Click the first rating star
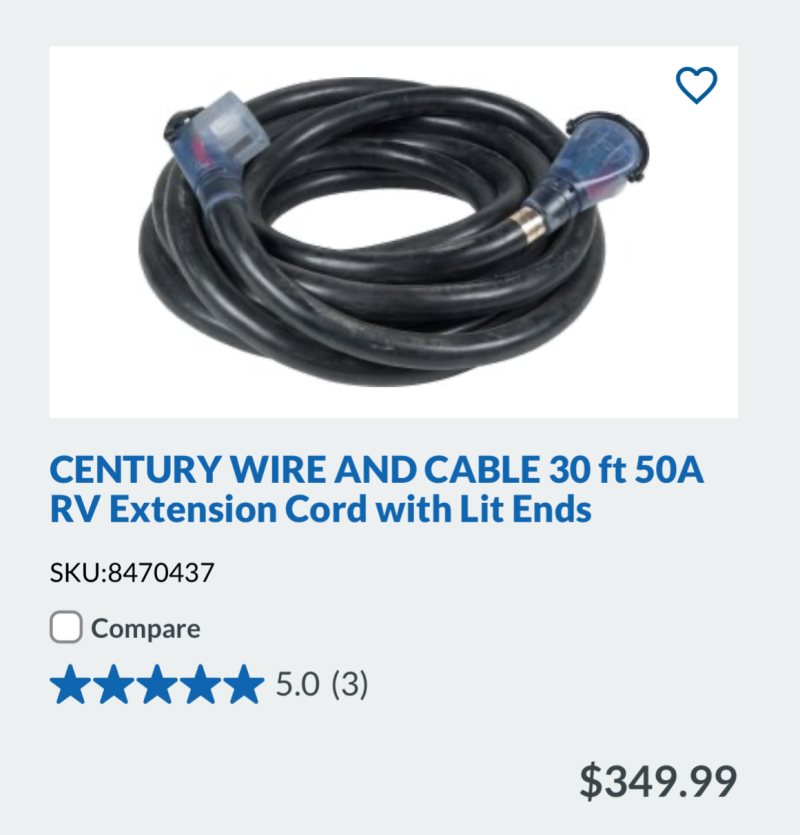Screen dimensions: 800x835 (70, 684)
